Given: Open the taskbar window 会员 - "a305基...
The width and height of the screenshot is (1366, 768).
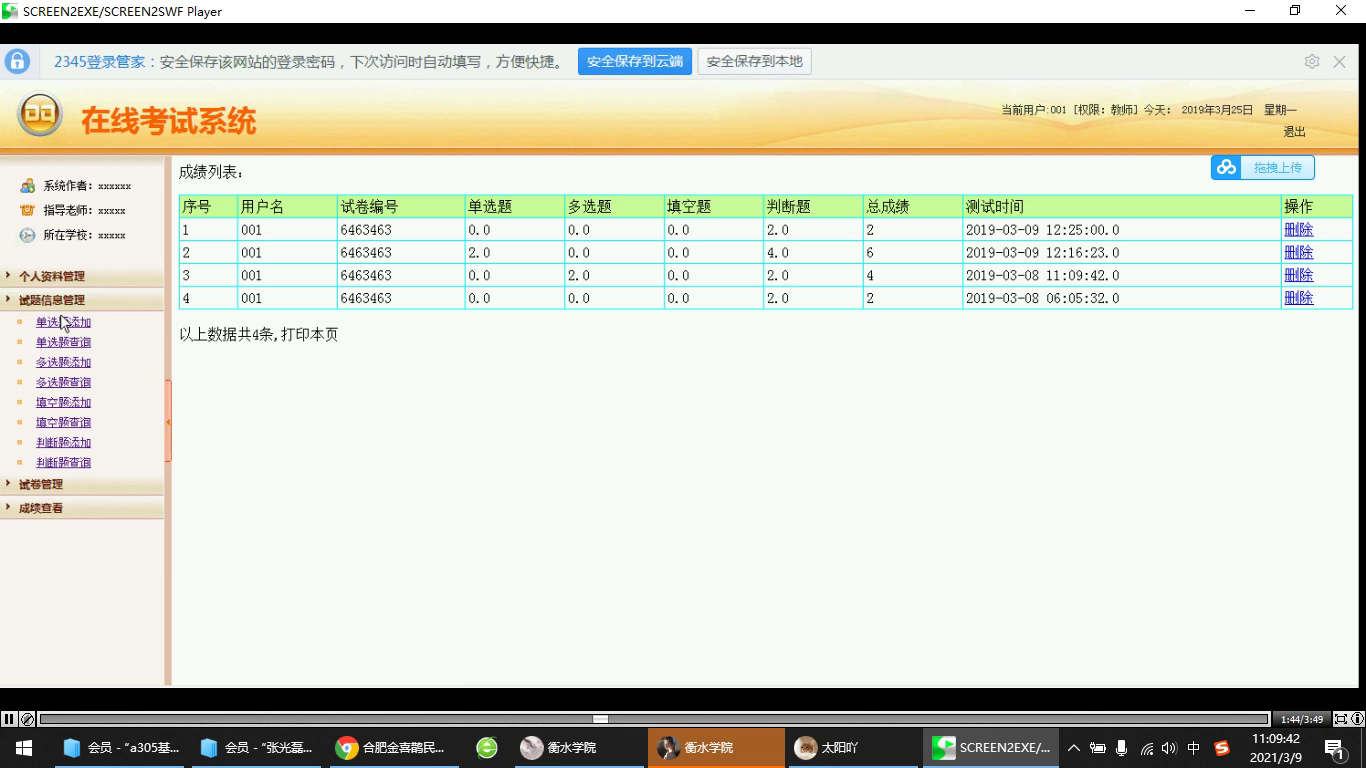Looking at the screenshot, I should coord(122,748).
